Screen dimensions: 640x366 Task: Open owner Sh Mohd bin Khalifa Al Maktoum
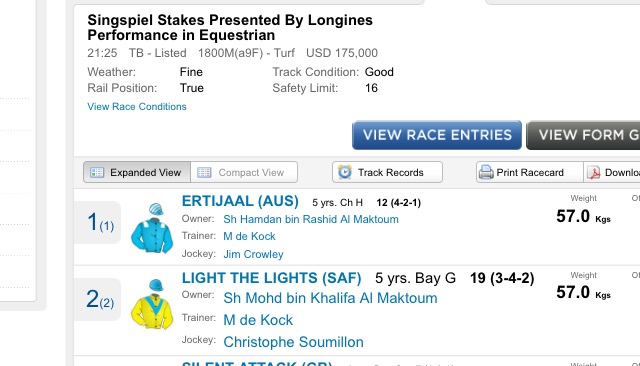tap(330, 298)
